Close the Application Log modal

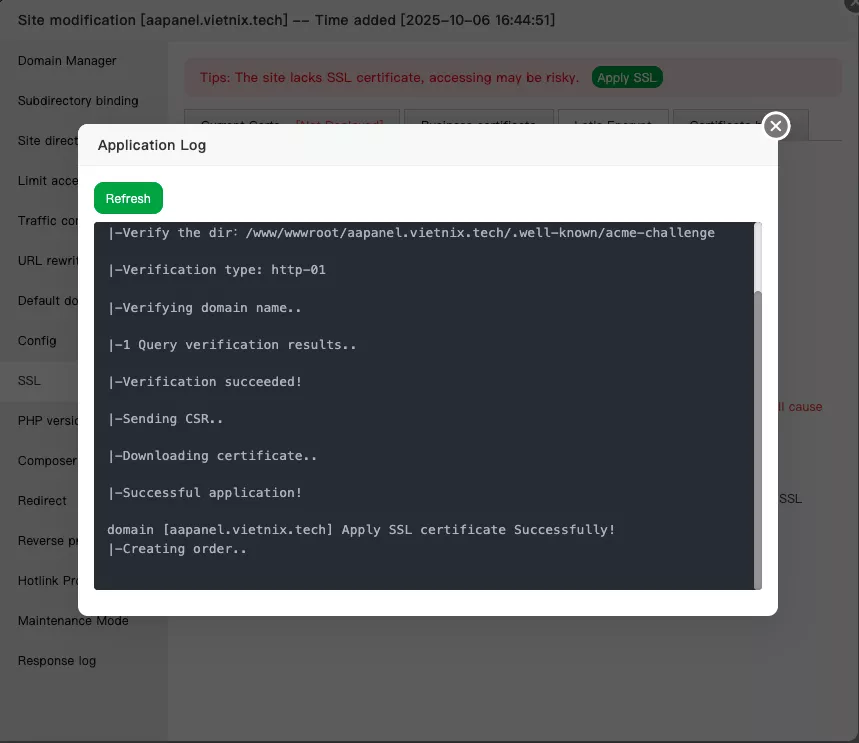775,126
